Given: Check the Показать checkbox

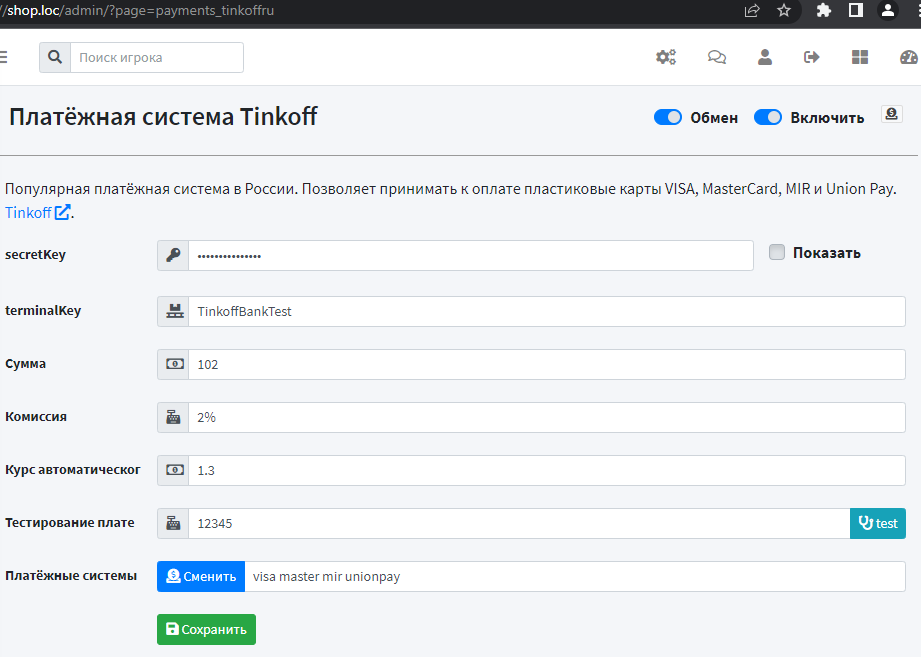Looking at the screenshot, I should pyautogui.click(x=777, y=253).
